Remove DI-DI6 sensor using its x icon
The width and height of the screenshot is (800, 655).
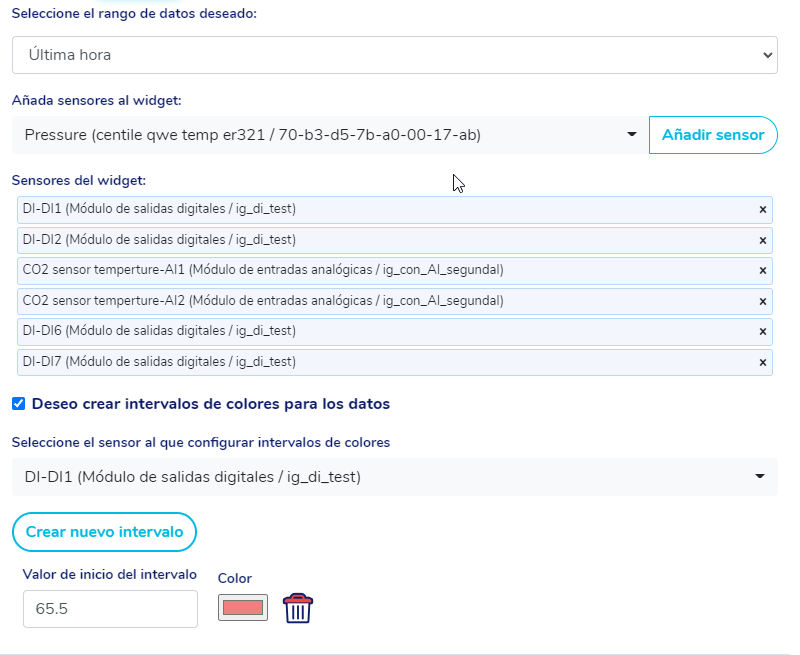point(762,331)
